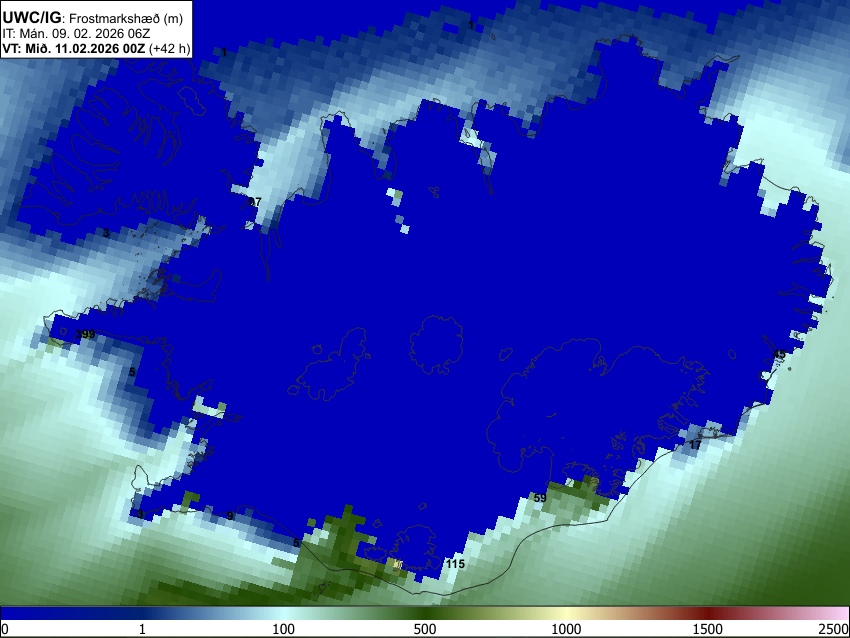The width and height of the screenshot is (850, 638).
Task: Click the map value label '399'
Action: 86,334
